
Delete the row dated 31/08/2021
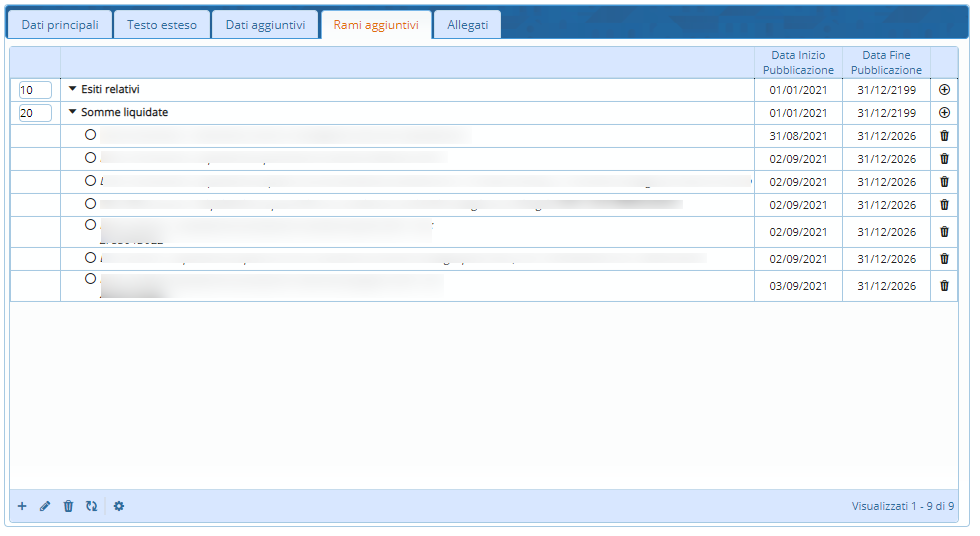944,136
